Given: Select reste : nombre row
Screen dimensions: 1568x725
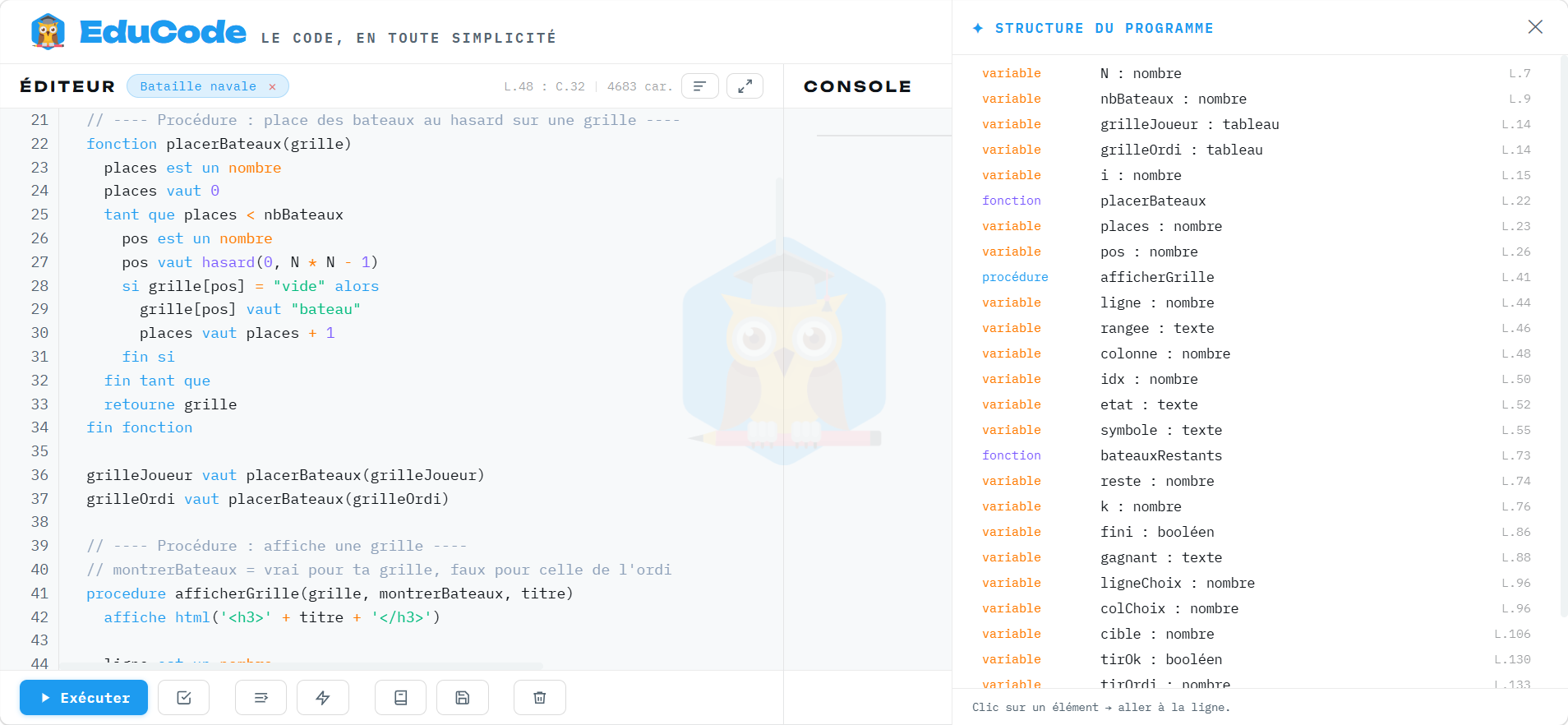Looking at the screenshot, I should 1256,481.
